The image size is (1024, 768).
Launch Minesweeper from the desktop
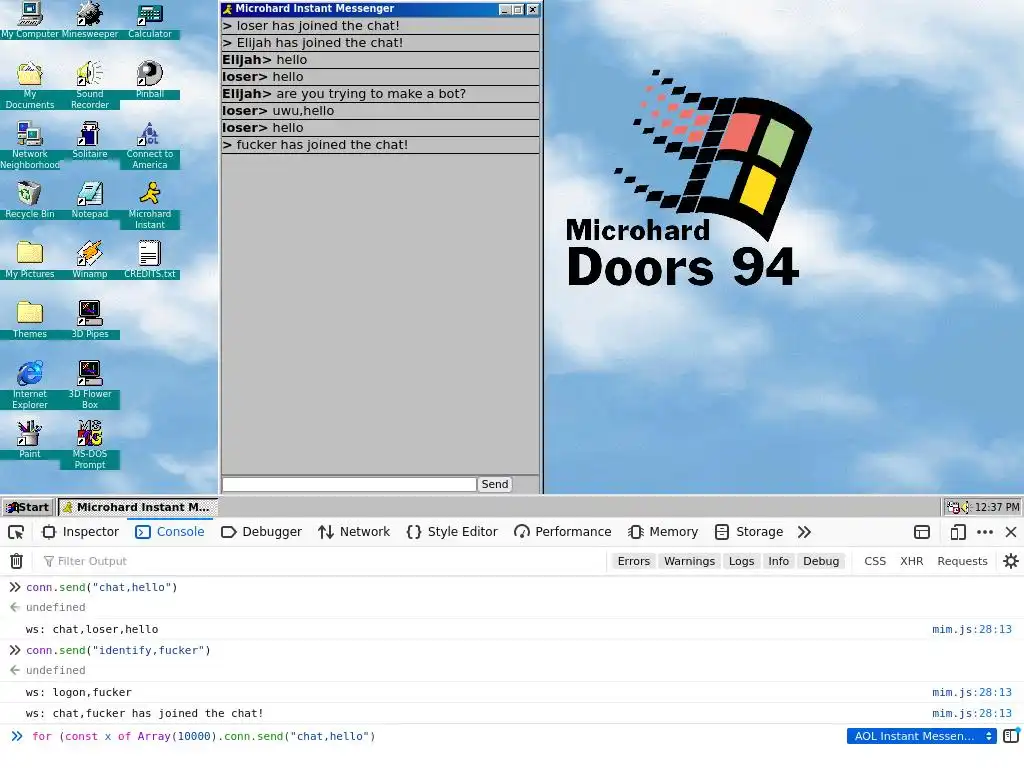(x=89, y=20)
